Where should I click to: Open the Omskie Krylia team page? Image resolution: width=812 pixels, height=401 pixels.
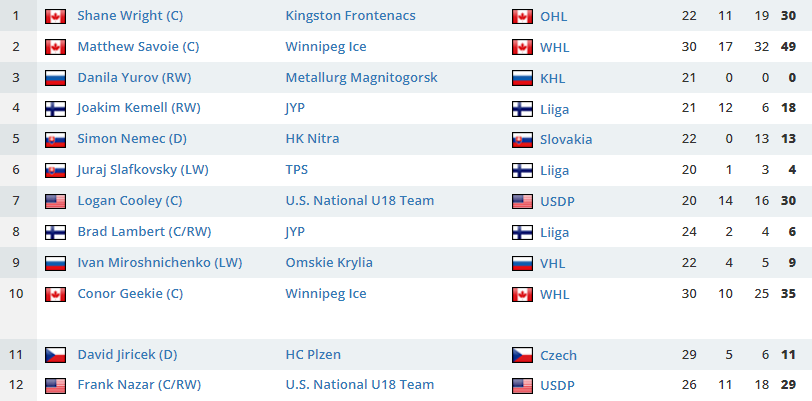(329, 263)
